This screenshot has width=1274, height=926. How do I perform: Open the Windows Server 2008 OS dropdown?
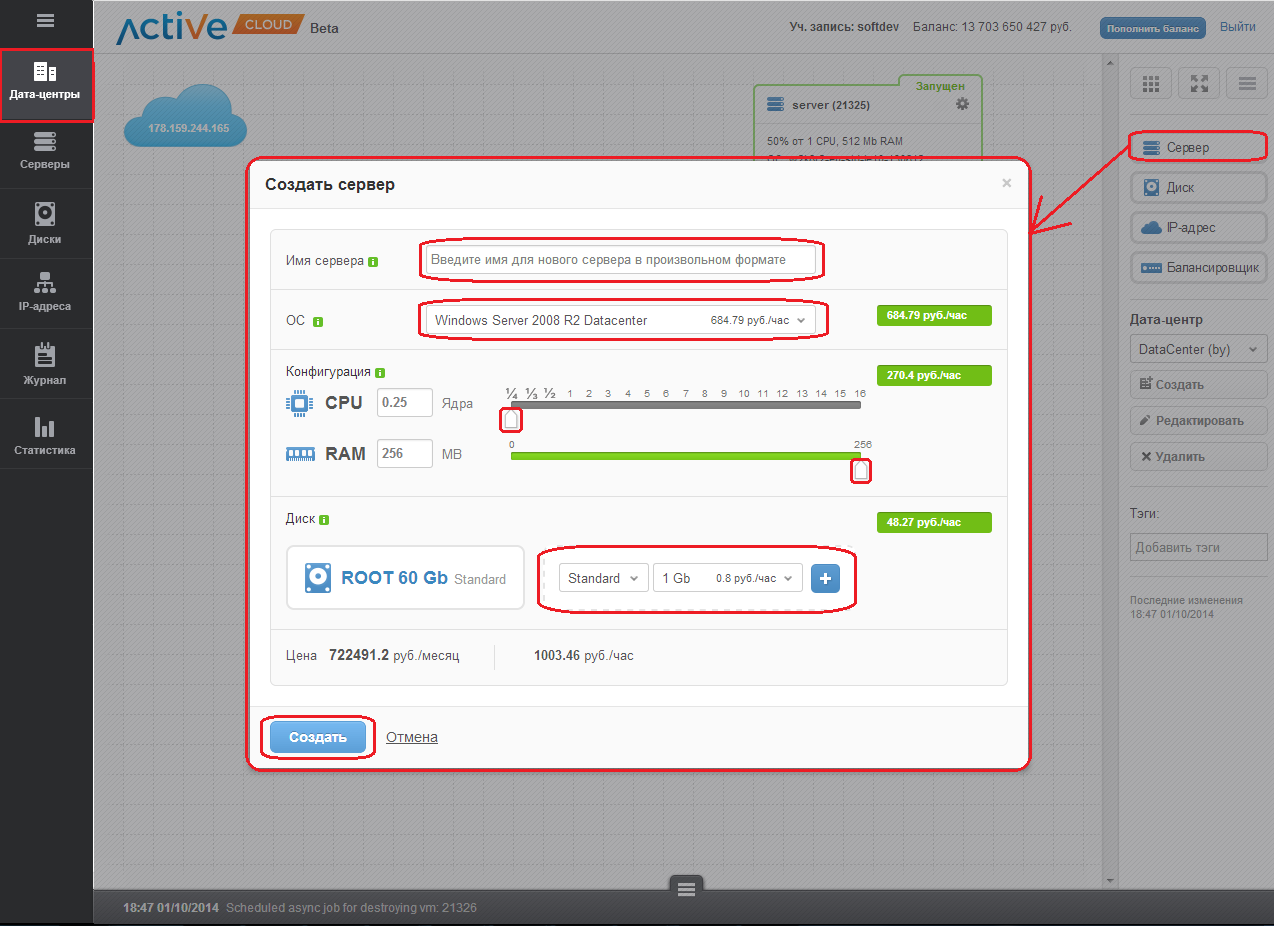620,320
